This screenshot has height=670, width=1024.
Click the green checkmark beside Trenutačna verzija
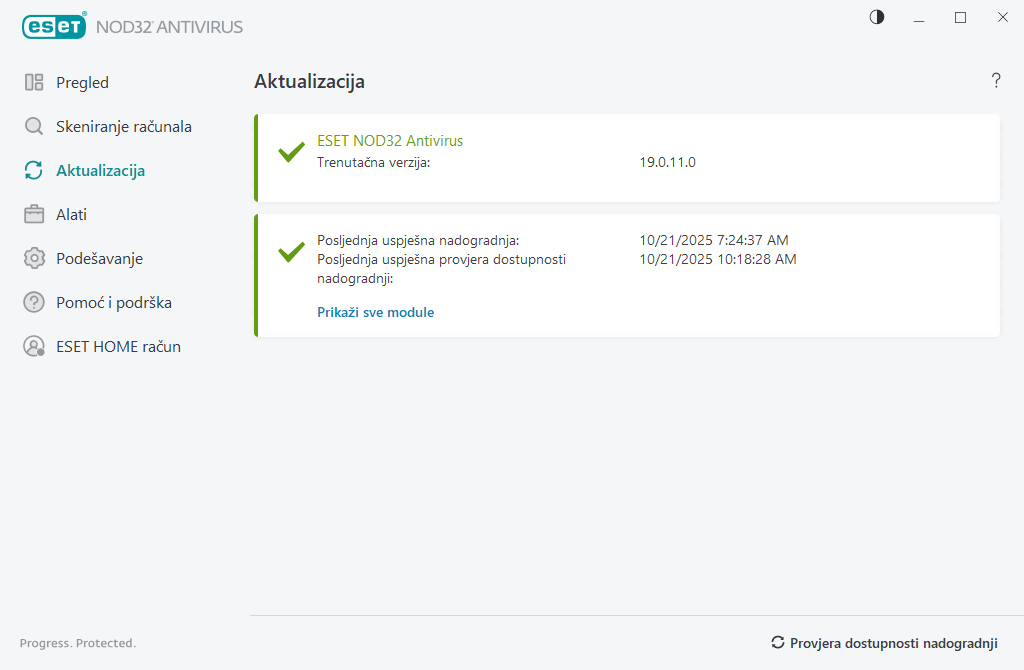pos(291,152)
